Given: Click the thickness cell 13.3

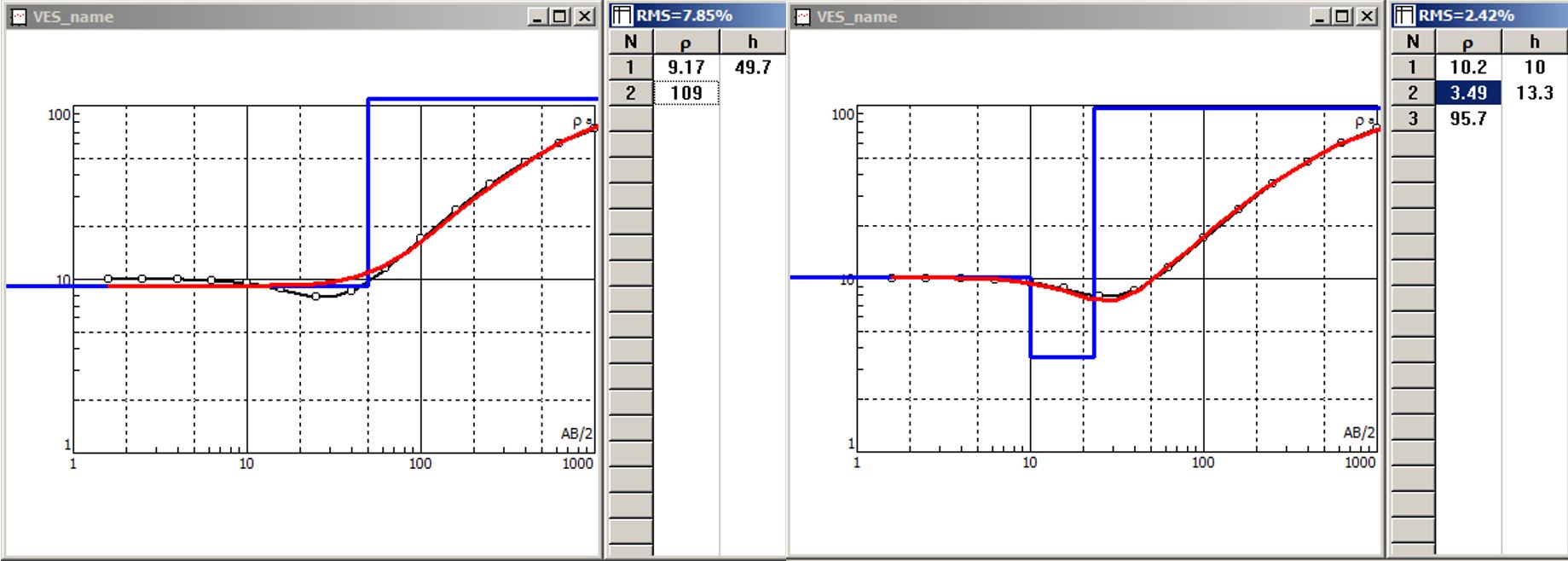Looking at the screenshot, I should [1535, 93].
